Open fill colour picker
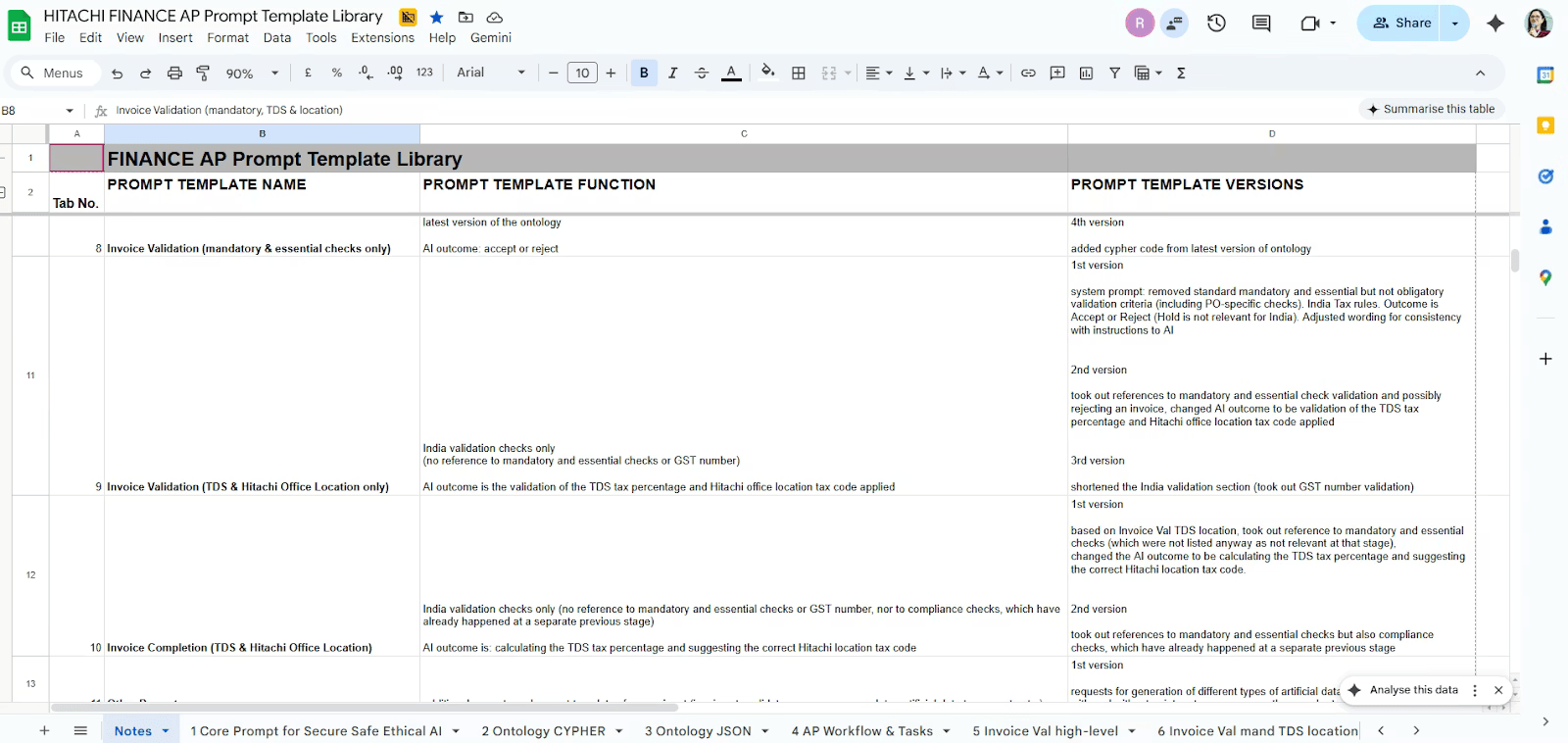This screenshot has width=1568, height=743. tap(768, 73)
